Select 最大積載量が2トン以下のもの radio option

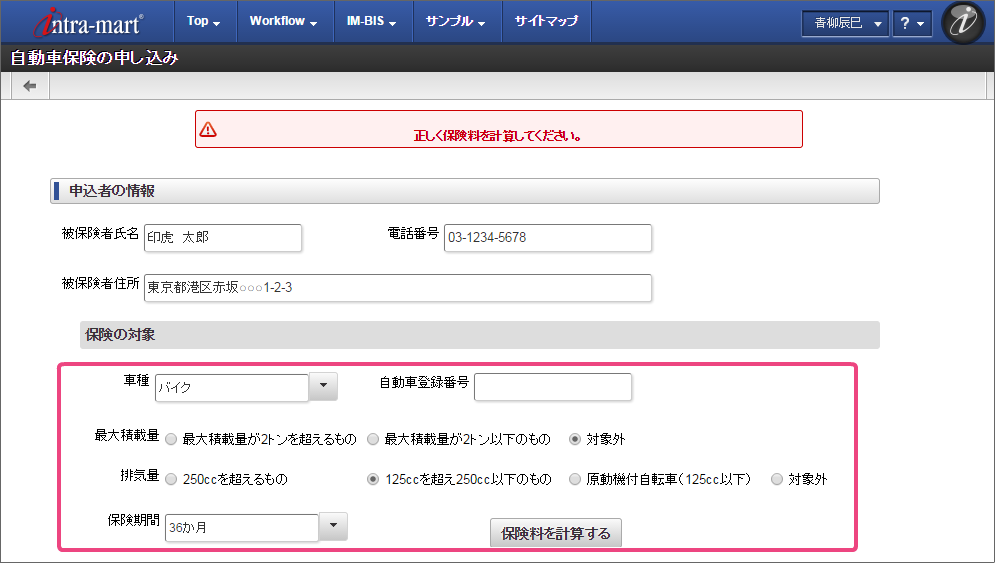(373, 438)
